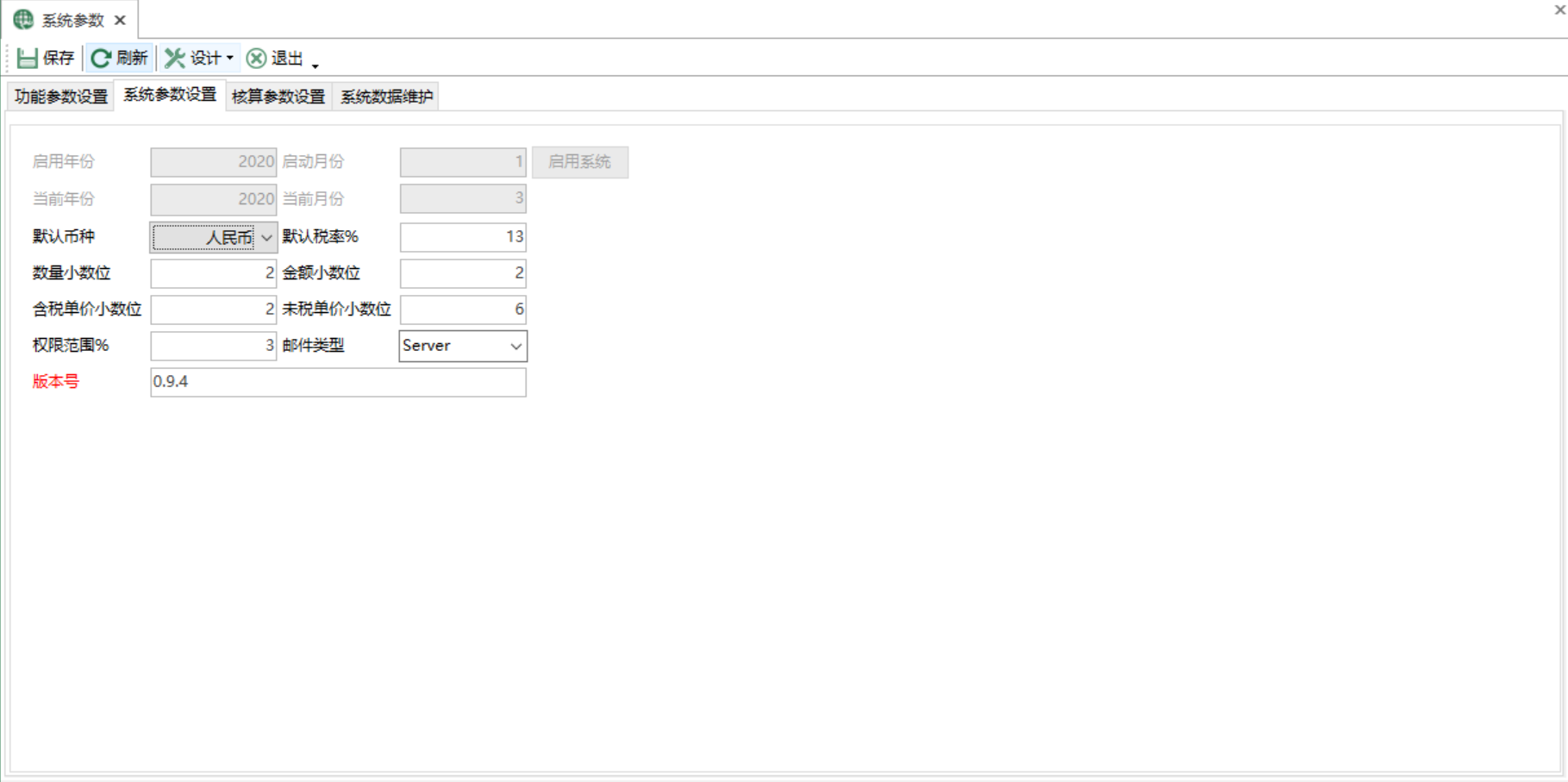
Task: Open the 核算参数设置 tab
Action: click(278, 97)
